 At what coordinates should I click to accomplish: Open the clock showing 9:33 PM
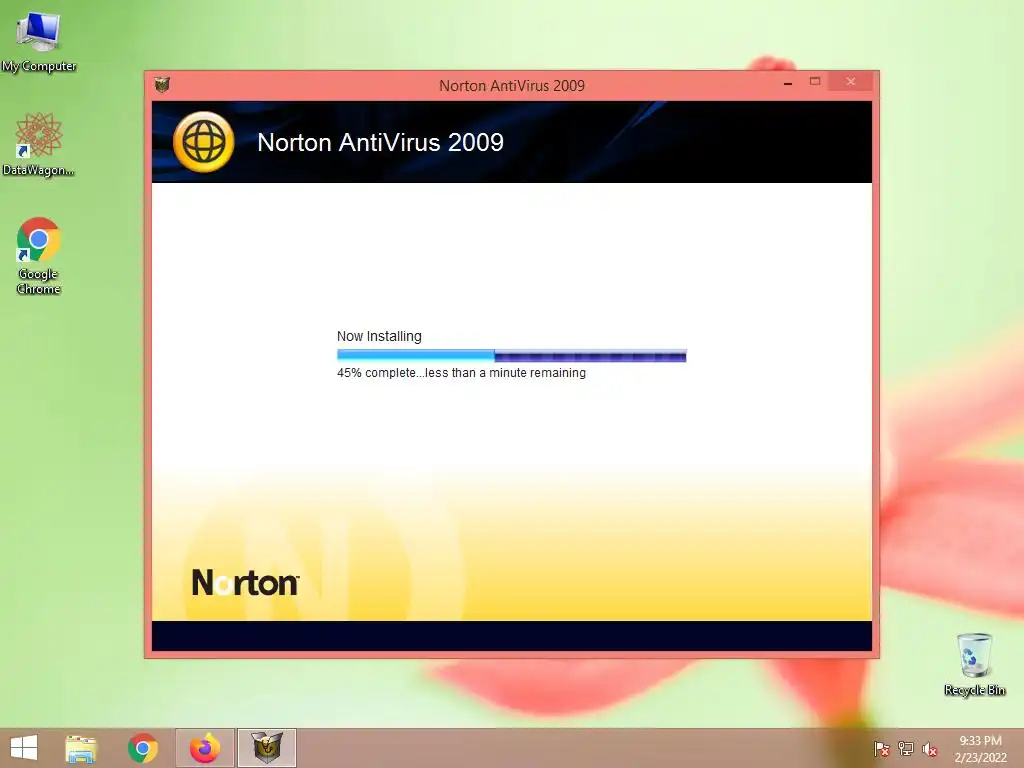(x=980, y=749)
